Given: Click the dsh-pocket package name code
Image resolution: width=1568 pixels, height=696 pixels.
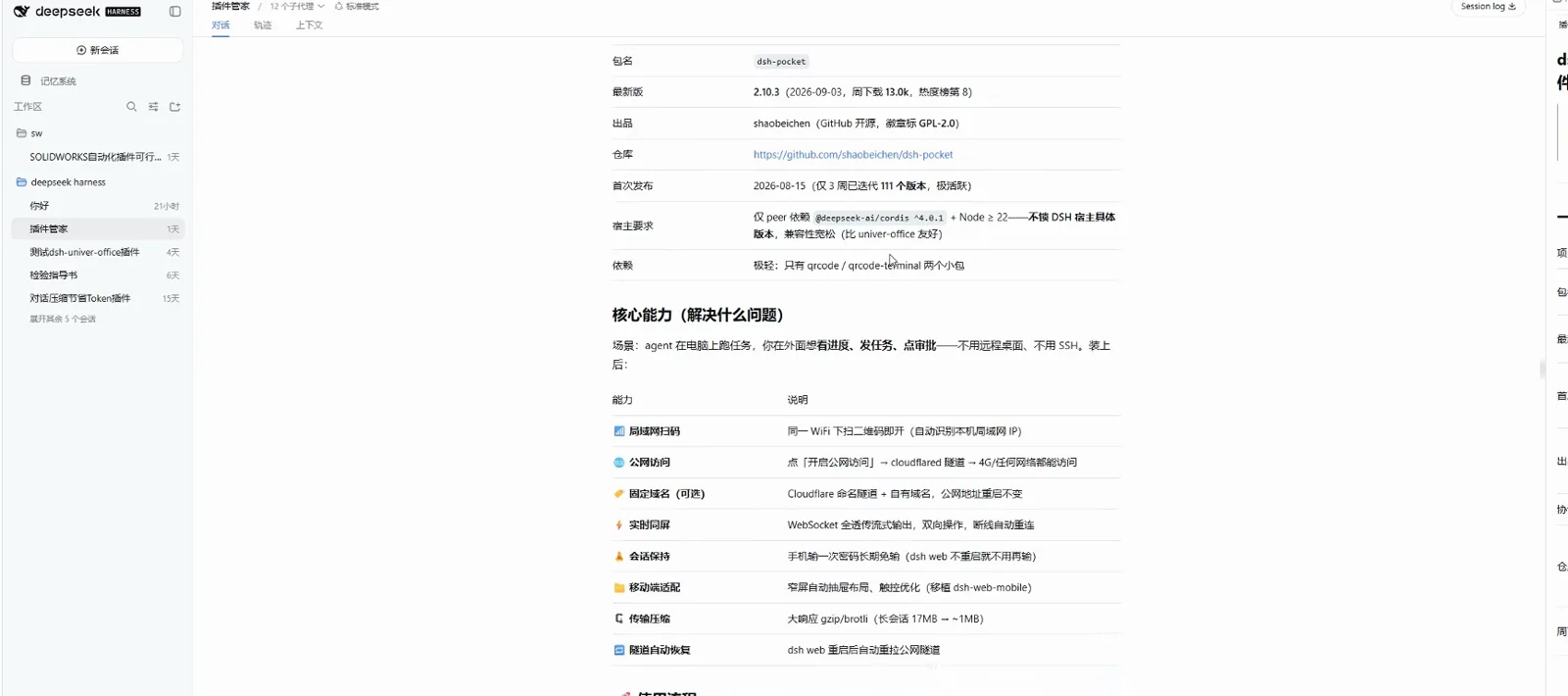Looking at the screenshot, I should pyautogui.click(x=781, y=62).
